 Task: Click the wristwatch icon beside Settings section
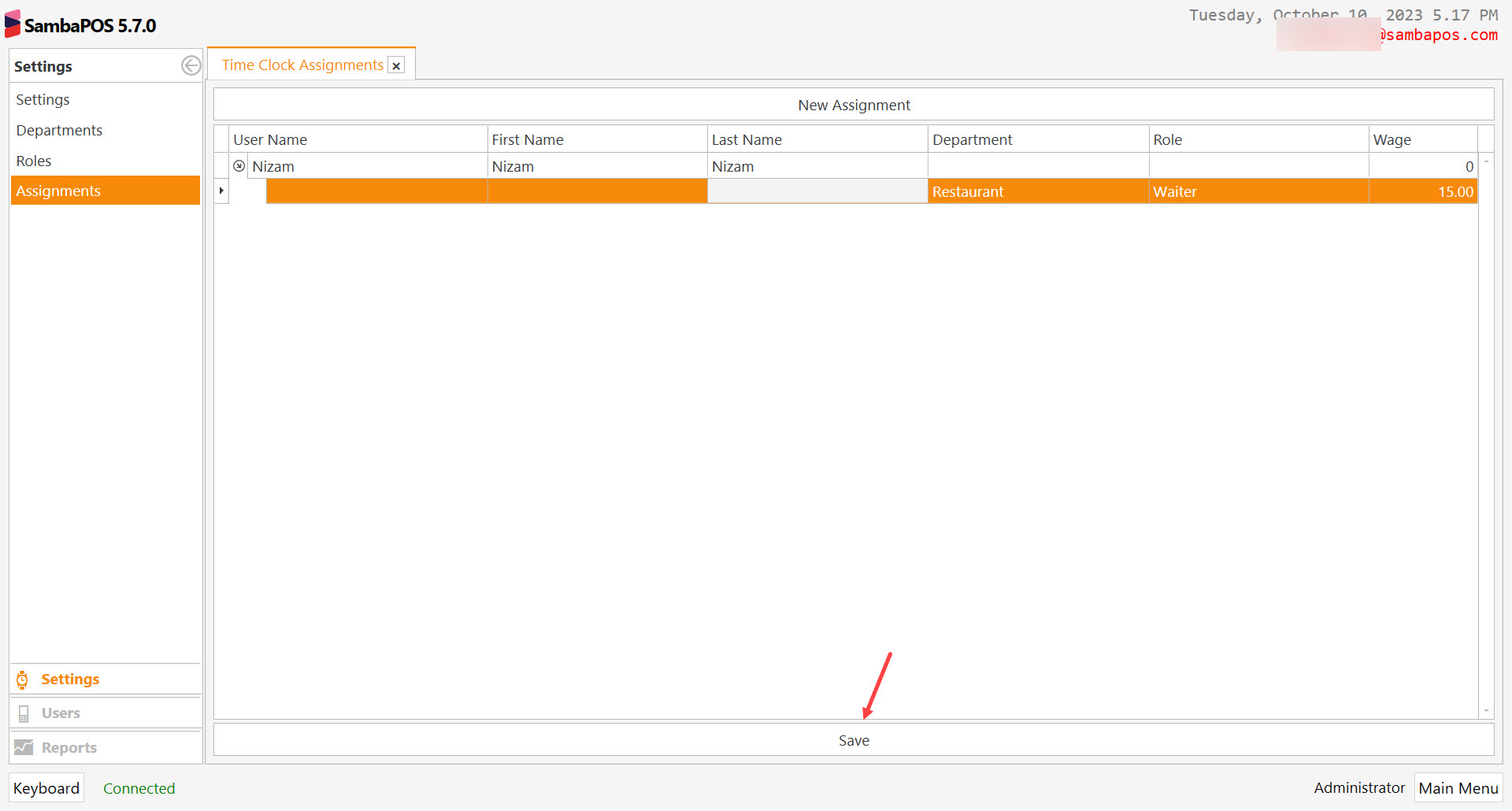pyautogui.click(x=23, y=679)
